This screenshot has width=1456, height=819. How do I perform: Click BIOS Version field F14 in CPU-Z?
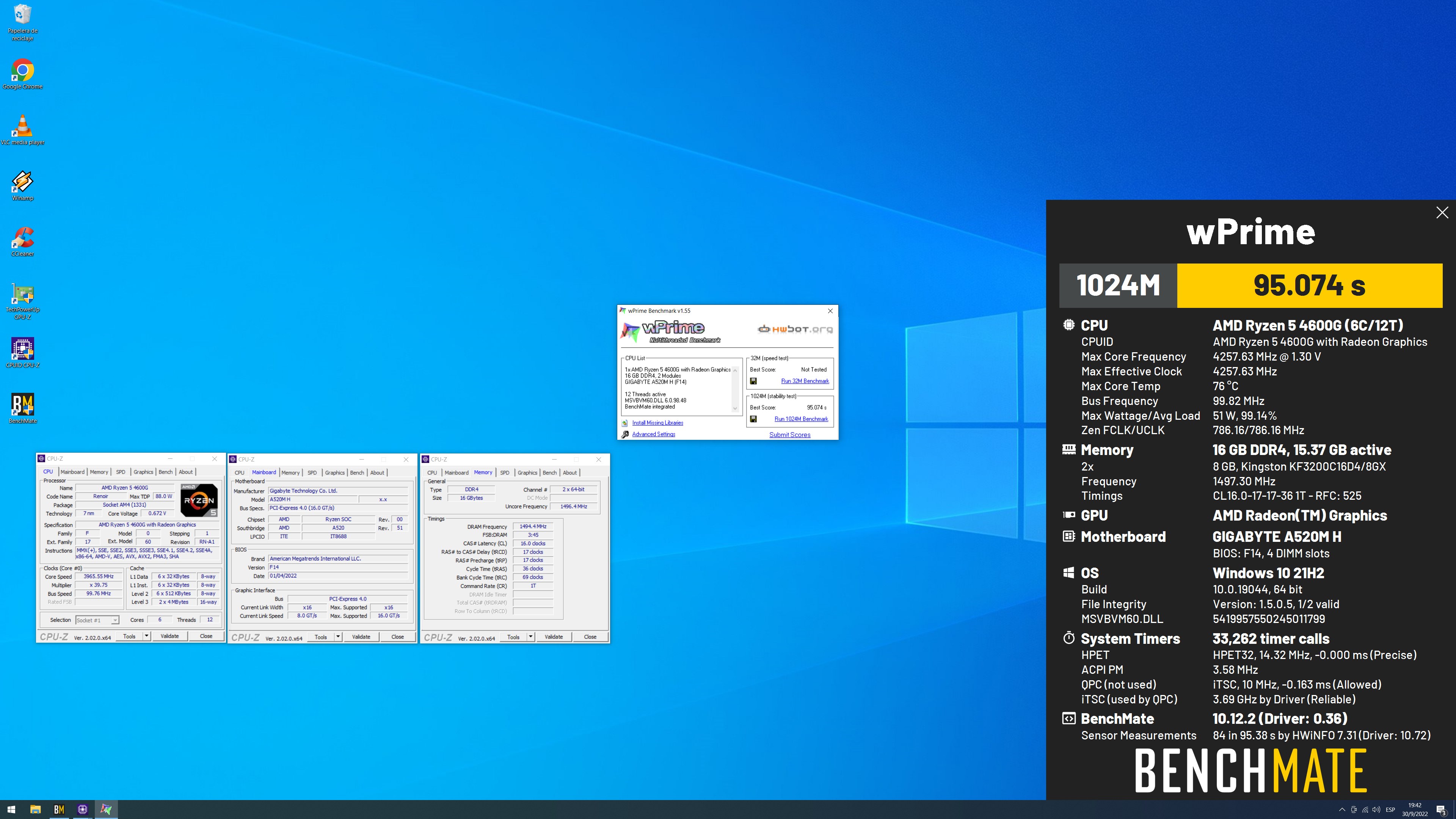click(x=338, y=567)
